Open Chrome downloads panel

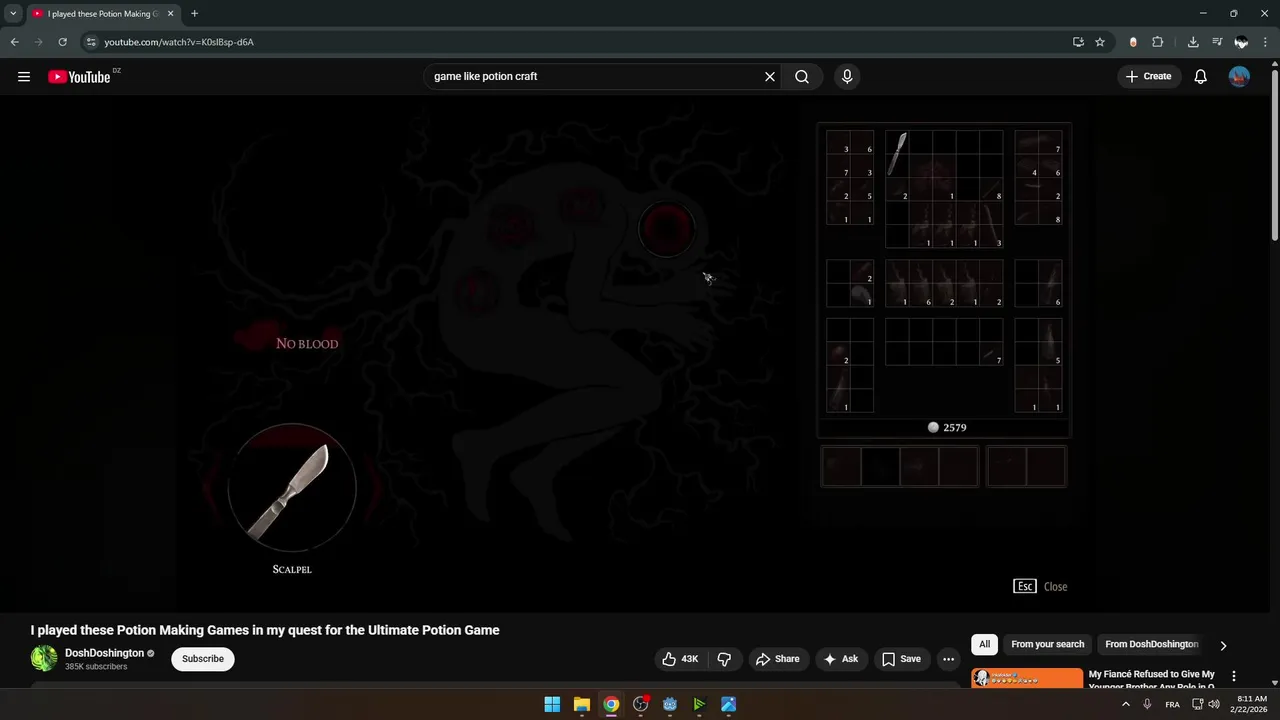pyautogui.click(x=1193, y=42)
